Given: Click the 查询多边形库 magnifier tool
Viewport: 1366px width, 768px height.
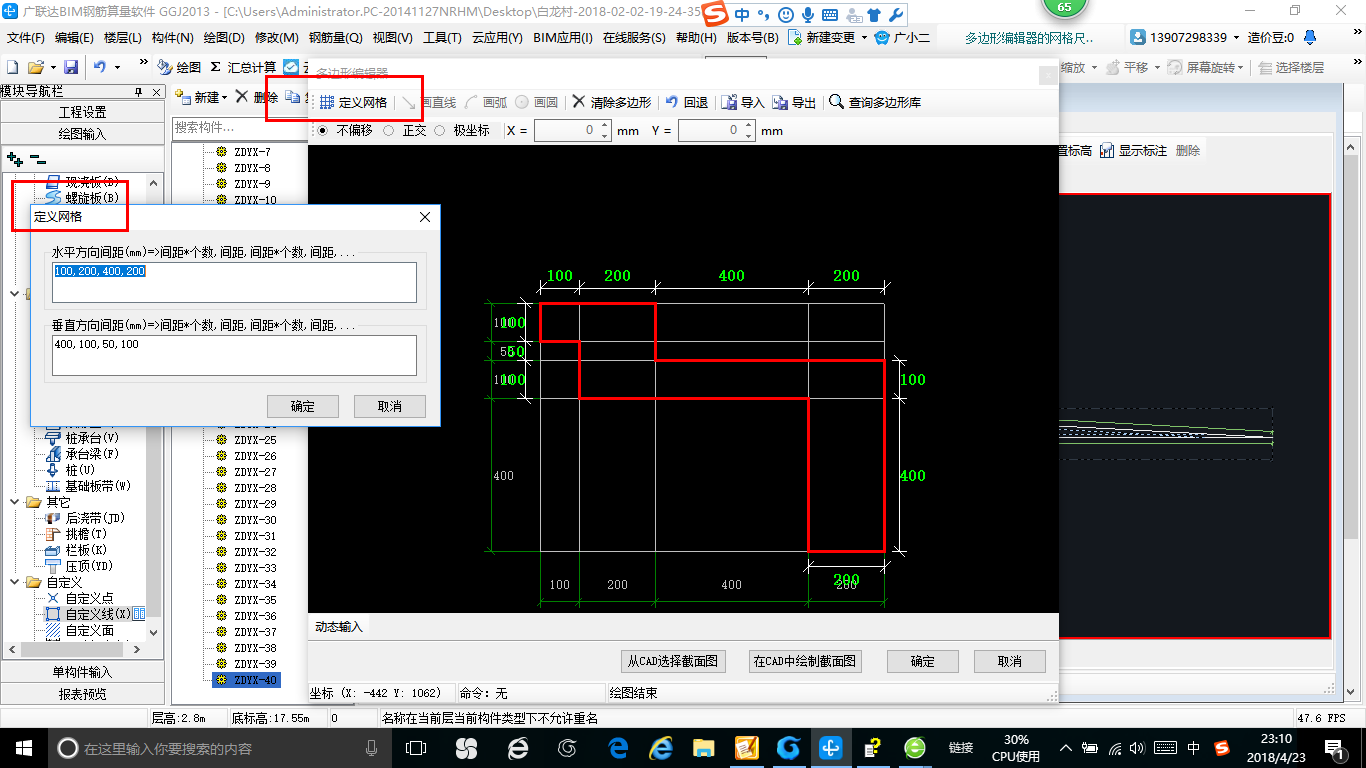Looking at the screenshot, I should (x=875, y=102).
